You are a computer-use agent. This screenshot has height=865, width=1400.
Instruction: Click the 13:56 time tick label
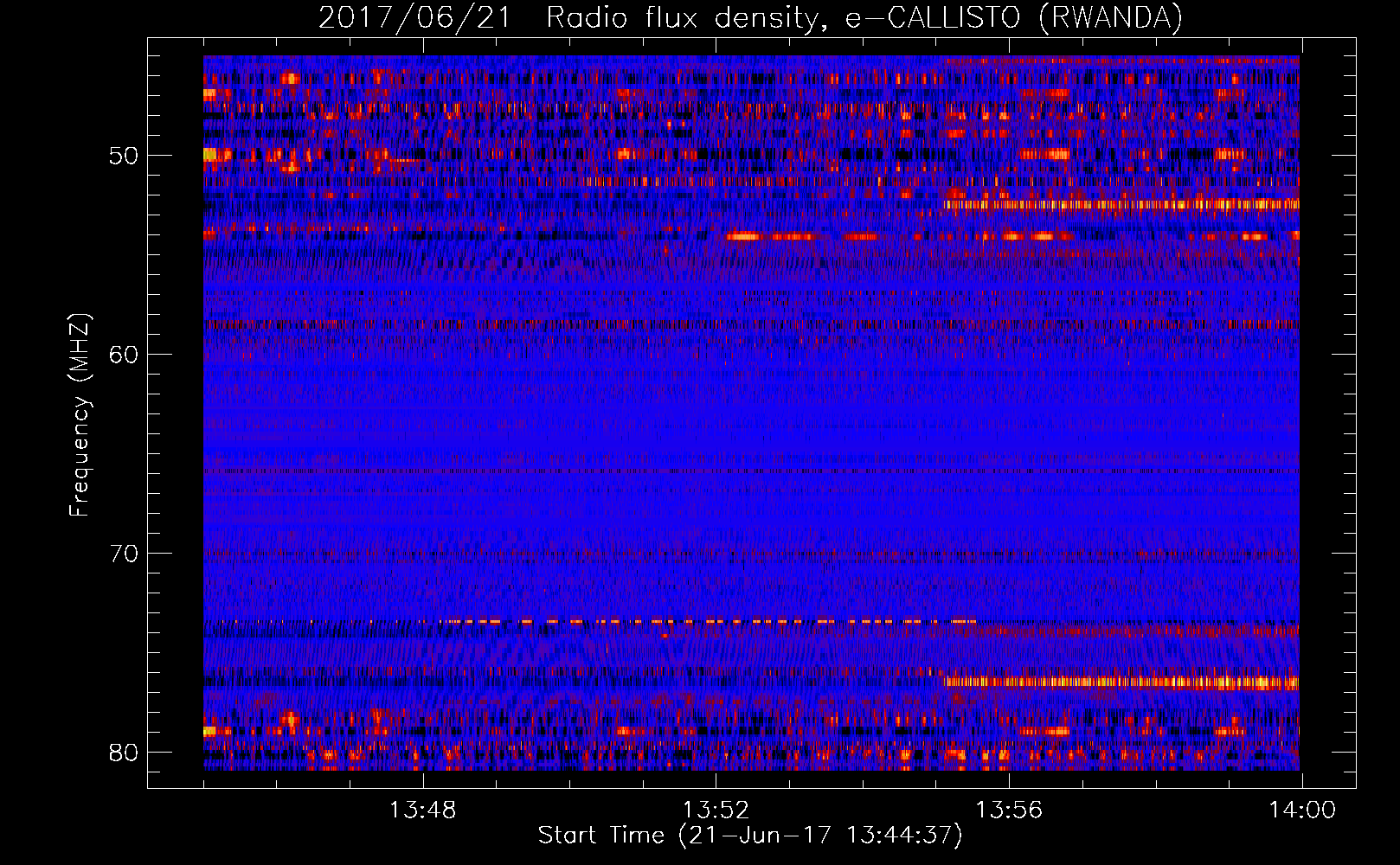1009,811
